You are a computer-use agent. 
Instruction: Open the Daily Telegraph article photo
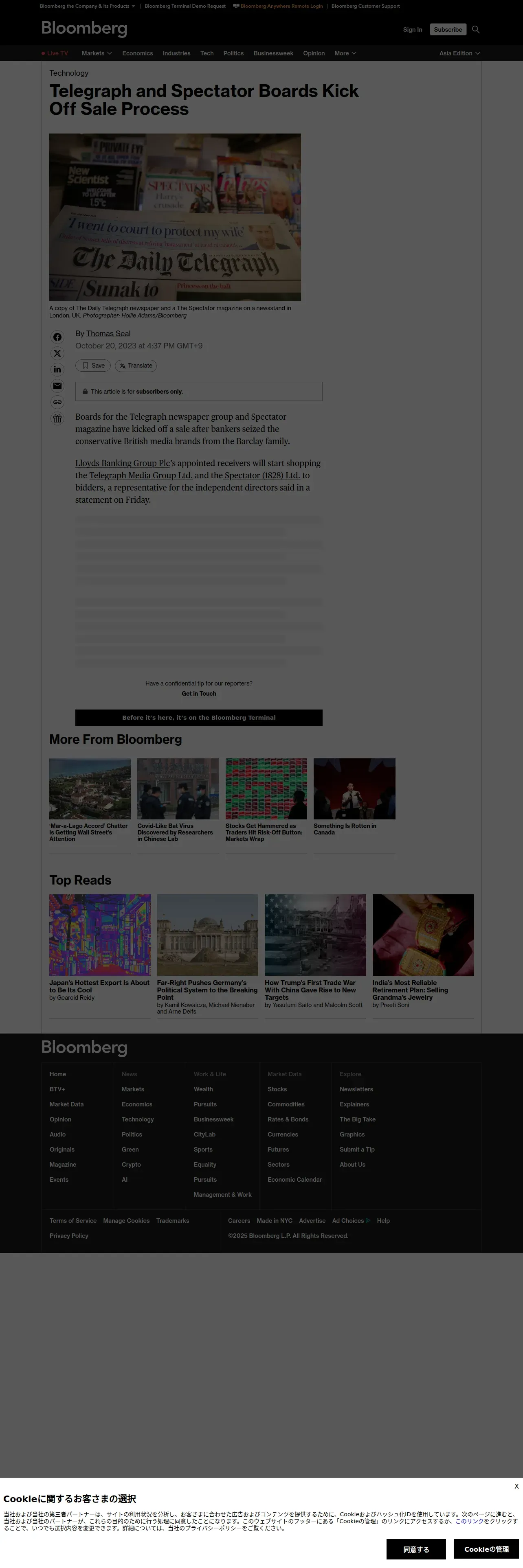click(x=175, y=217)
